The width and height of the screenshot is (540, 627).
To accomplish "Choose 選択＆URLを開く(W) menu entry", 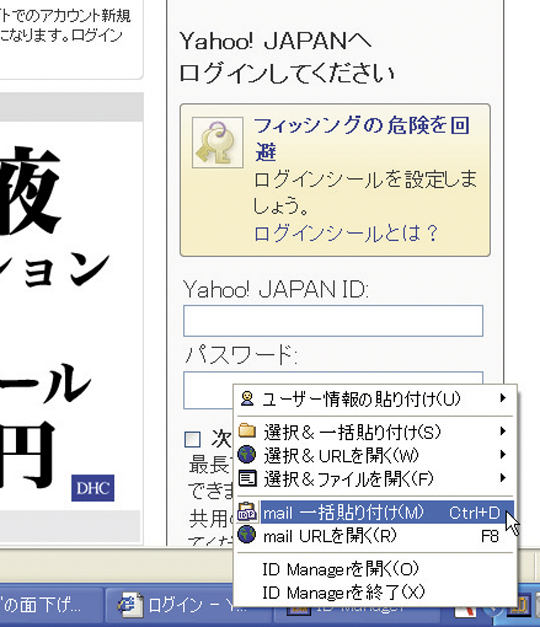I will click(375, 455).
